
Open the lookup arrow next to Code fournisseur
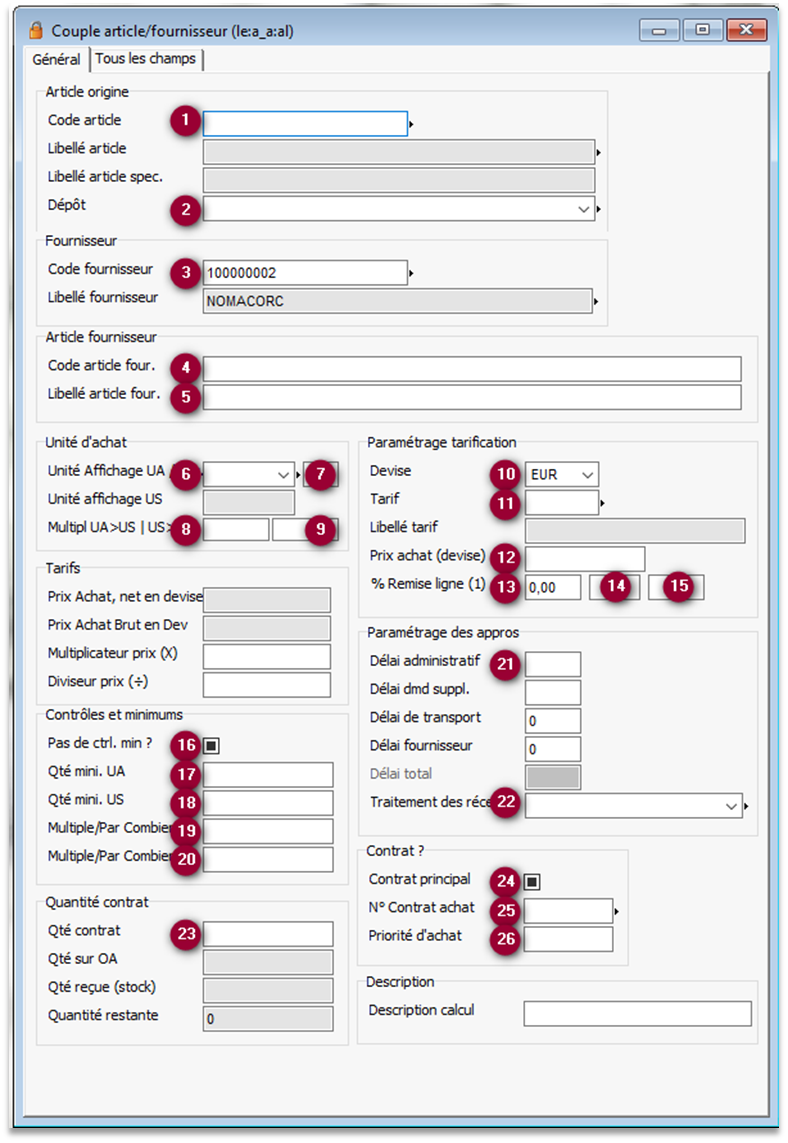tap(412, 272)
